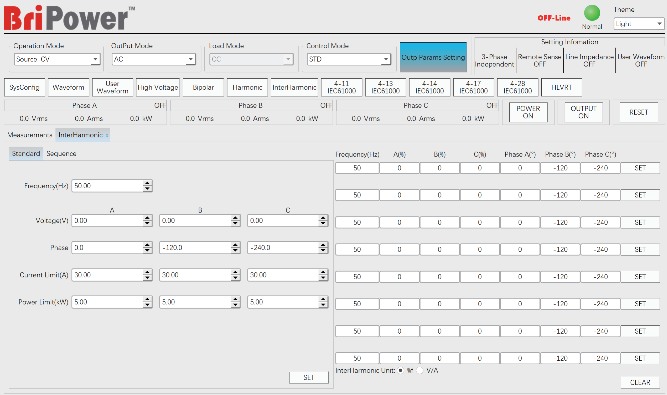Select the % Interharmonic Unit radio button
Screen dimensions: 667x395
click(x=400, y=370)
